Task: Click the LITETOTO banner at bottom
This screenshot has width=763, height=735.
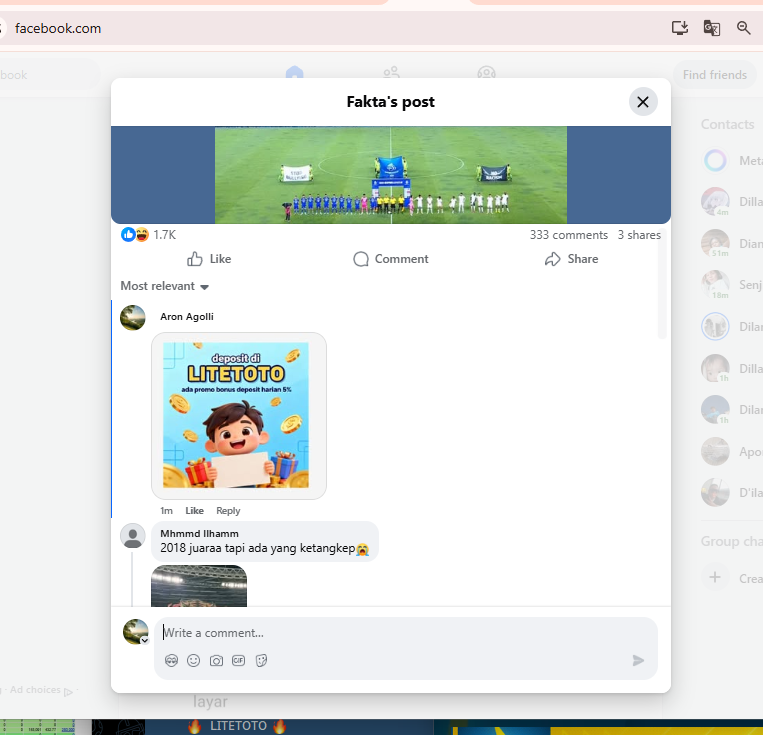Action: tap(238, 726)
